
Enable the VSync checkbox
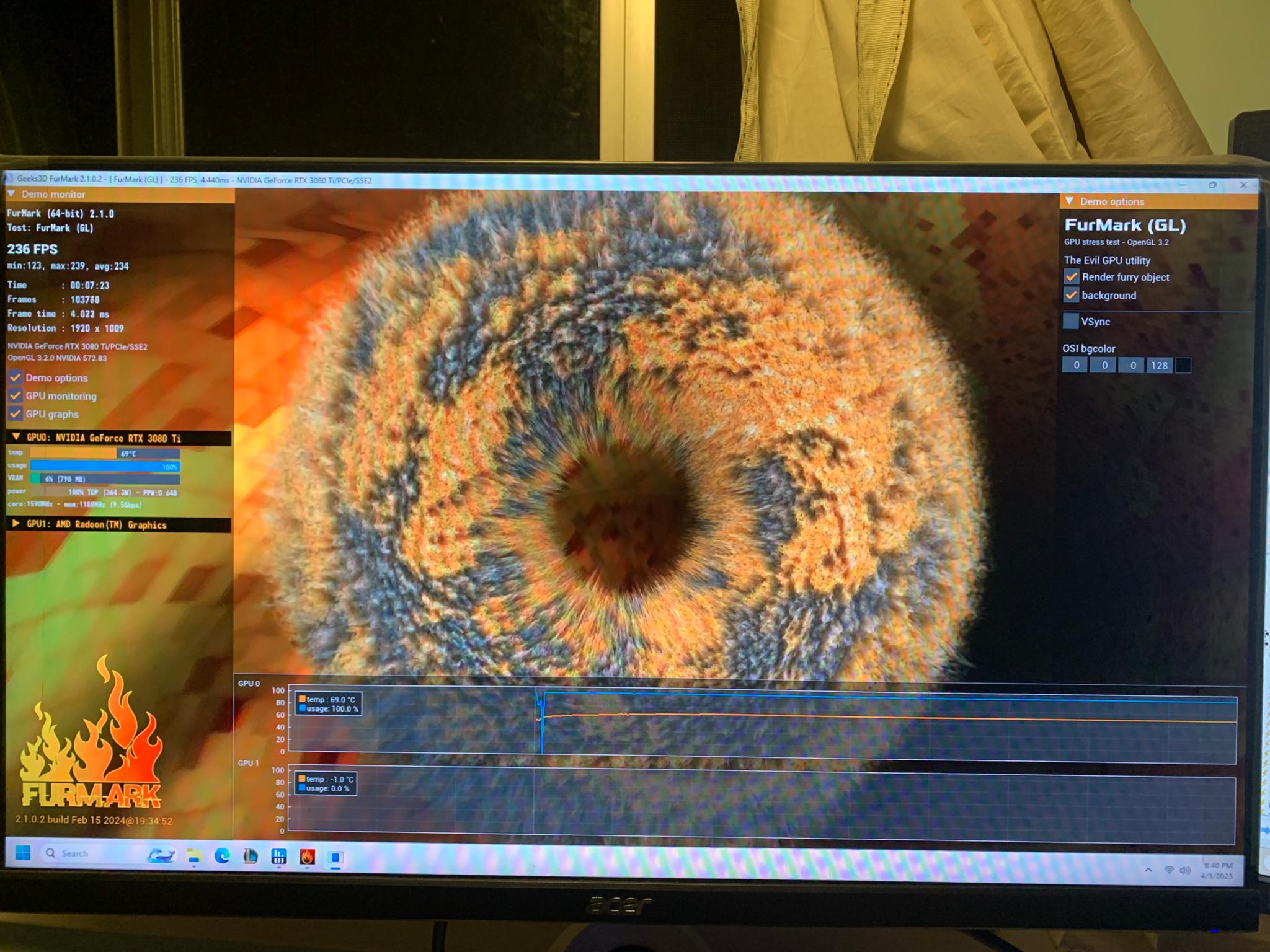tap(1071, 321)
